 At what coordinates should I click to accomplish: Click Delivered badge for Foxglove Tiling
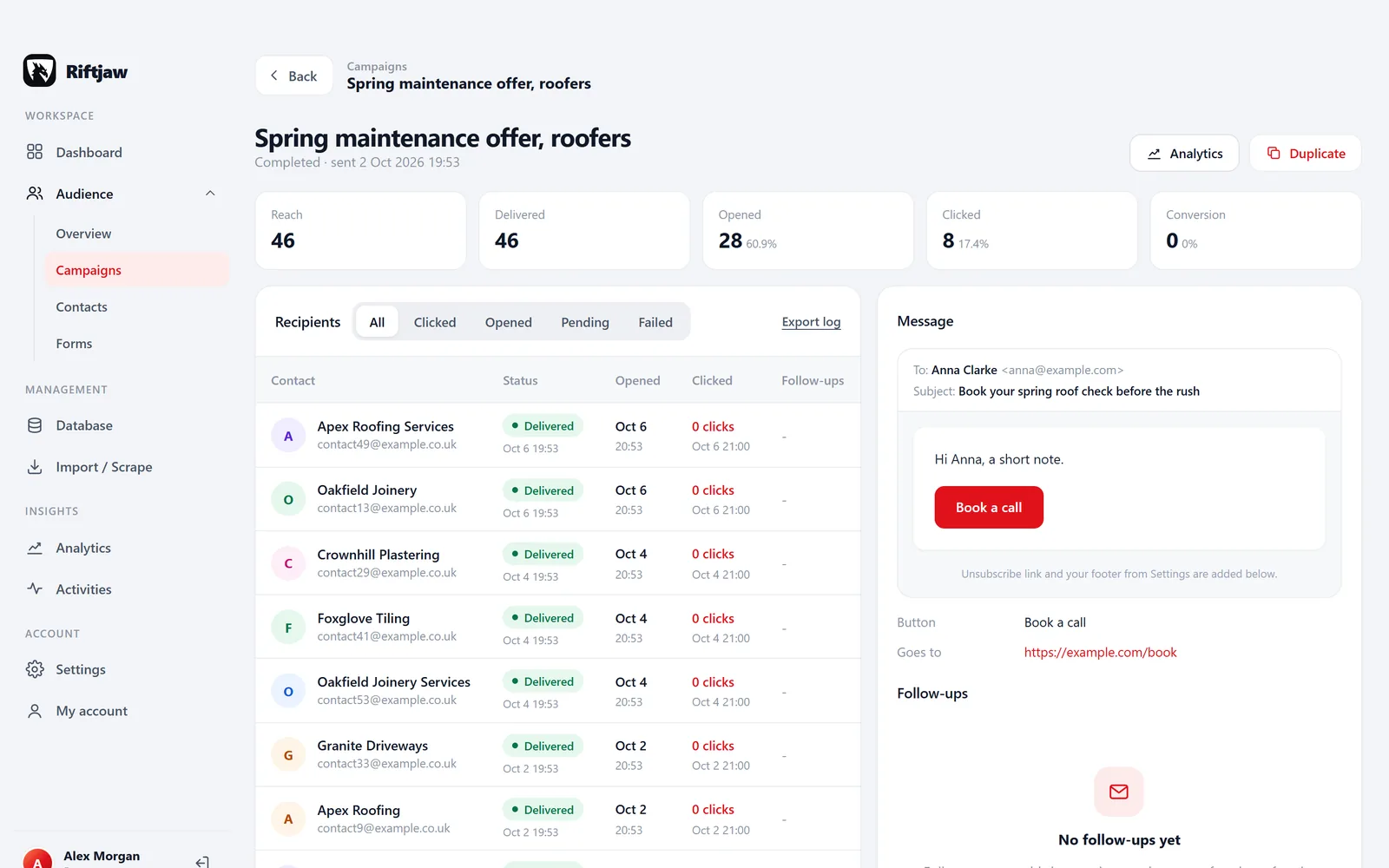click(x=543, y=618)
